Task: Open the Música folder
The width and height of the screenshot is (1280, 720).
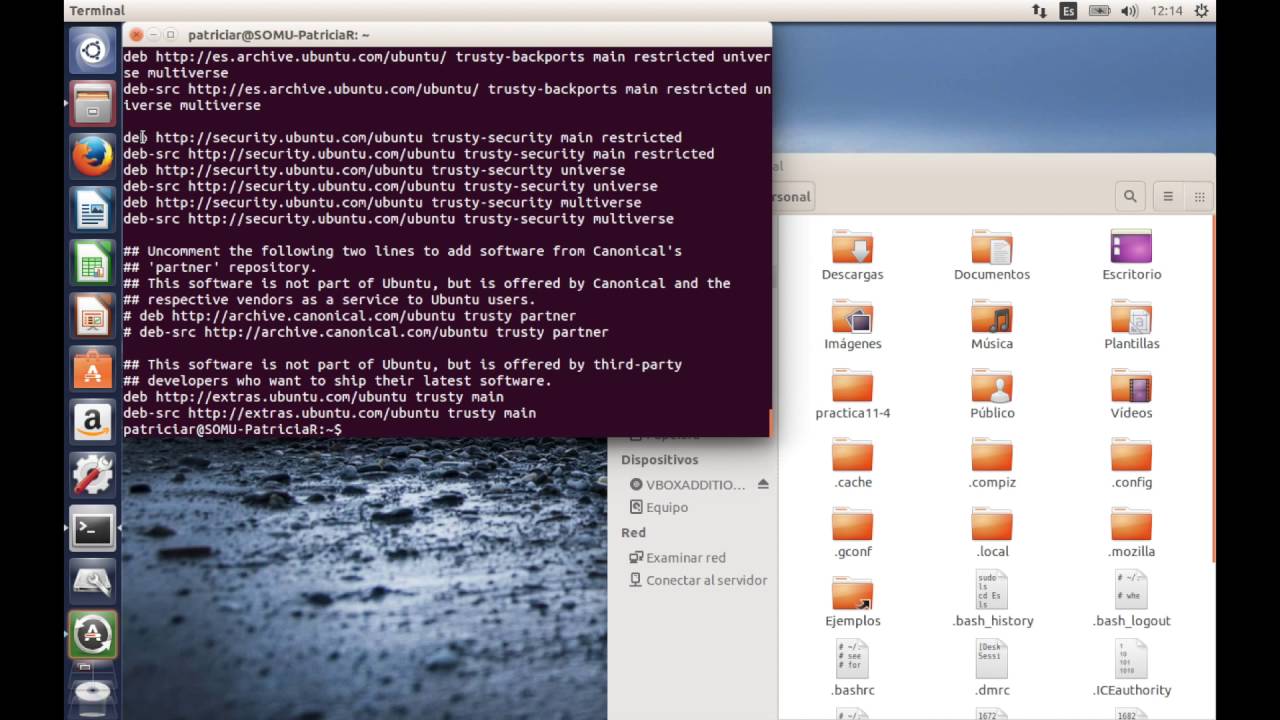Action: tap(992, 325)
